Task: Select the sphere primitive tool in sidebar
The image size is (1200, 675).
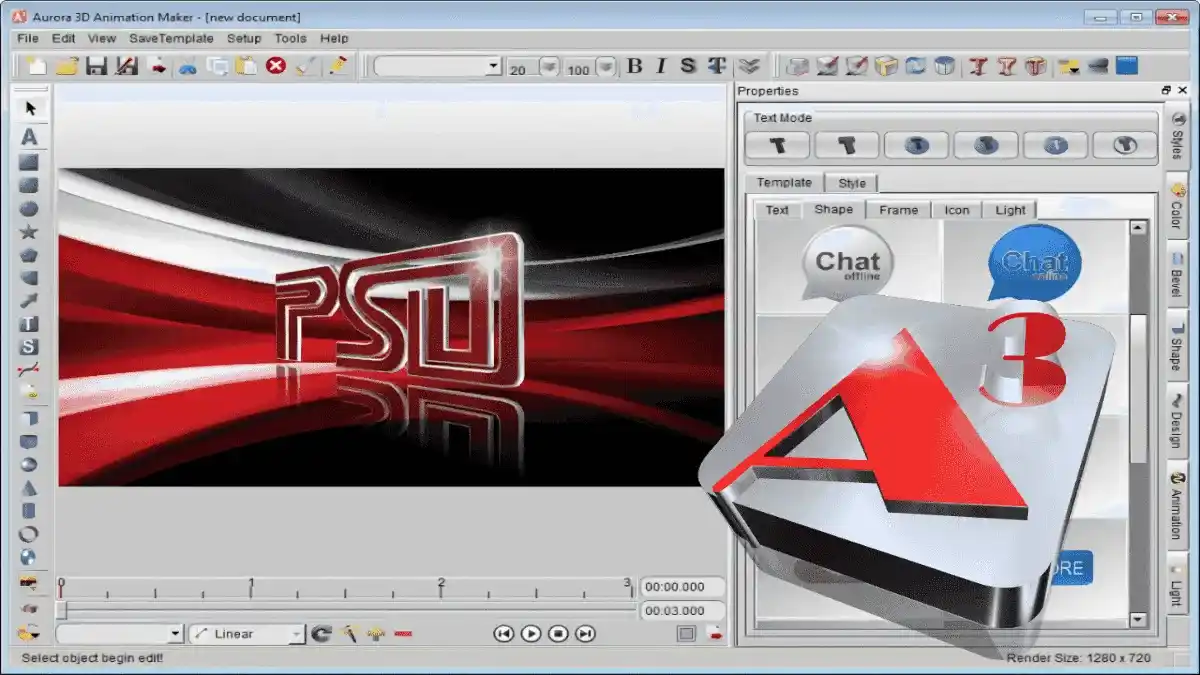Action: (x=29, y=464)
